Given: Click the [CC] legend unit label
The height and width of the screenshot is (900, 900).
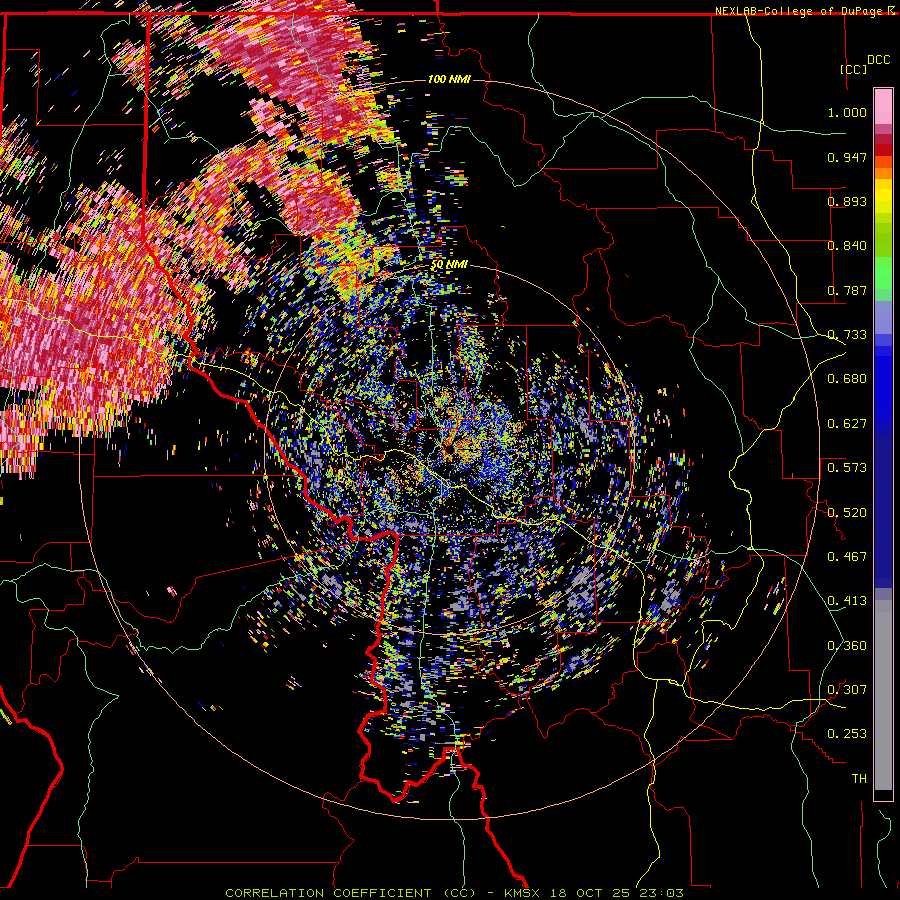Looking at the screenshot, I should click(x=853, y=69).
